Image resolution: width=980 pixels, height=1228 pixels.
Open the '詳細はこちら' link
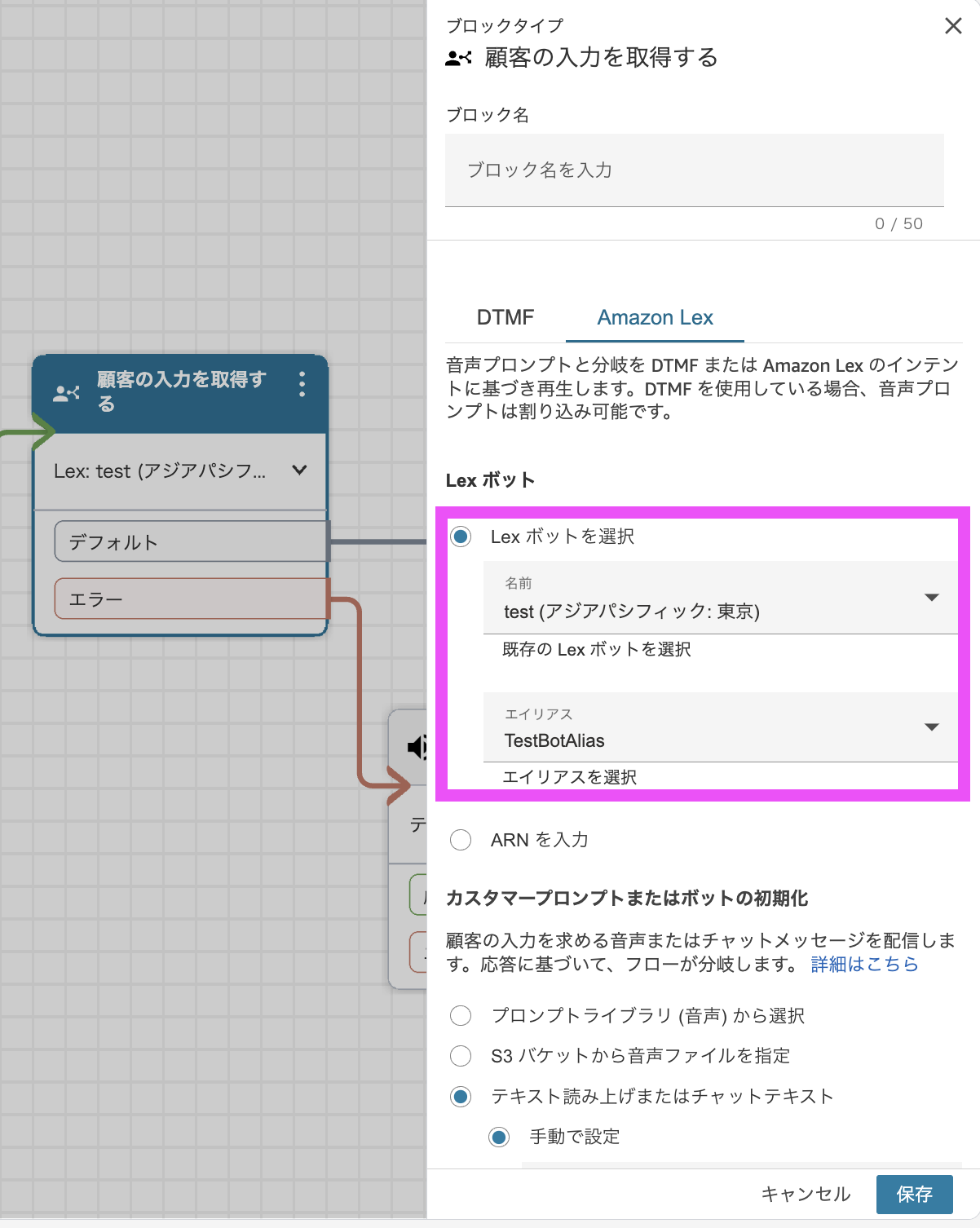click(x=864, y=964)
